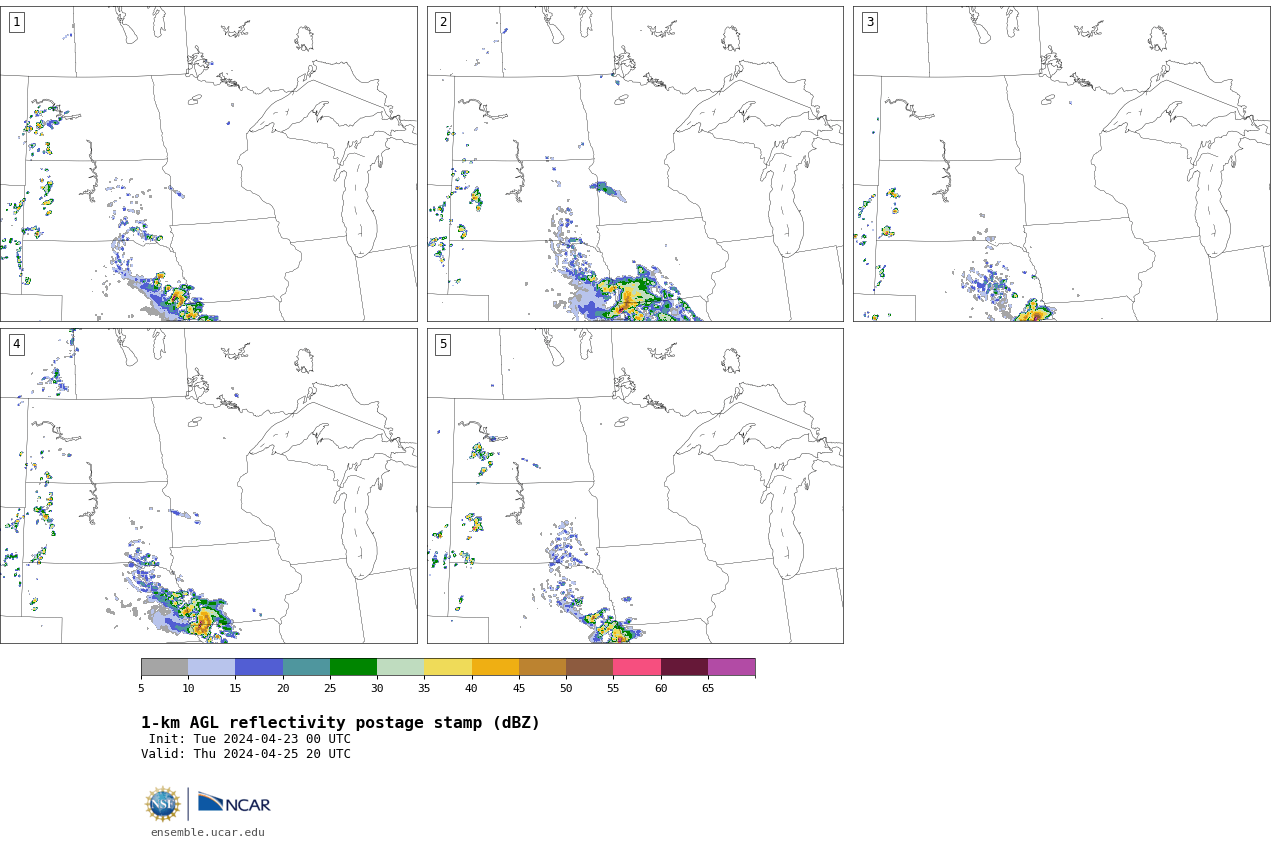The height and width of the screenshot is (844, 1280).
Task: Click the reflectivity postage stamp title
Action: [340, 723]
